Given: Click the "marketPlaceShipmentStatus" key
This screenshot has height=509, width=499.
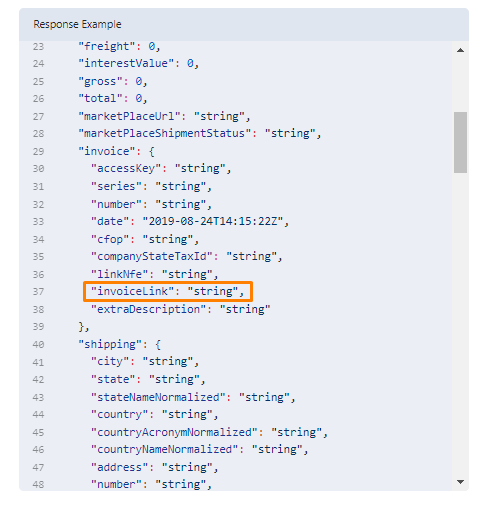Looking at the screenshot, I should [165, 134].
